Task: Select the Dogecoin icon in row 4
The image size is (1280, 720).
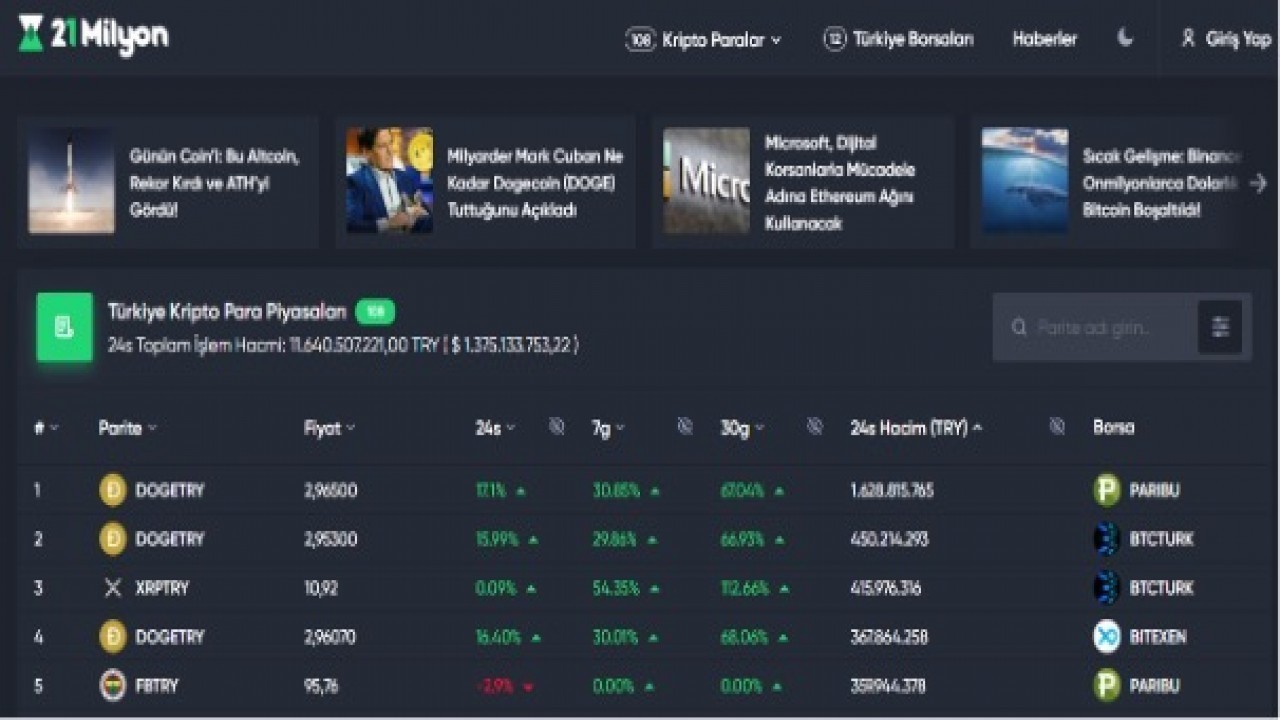Action: tap(113, 636)
